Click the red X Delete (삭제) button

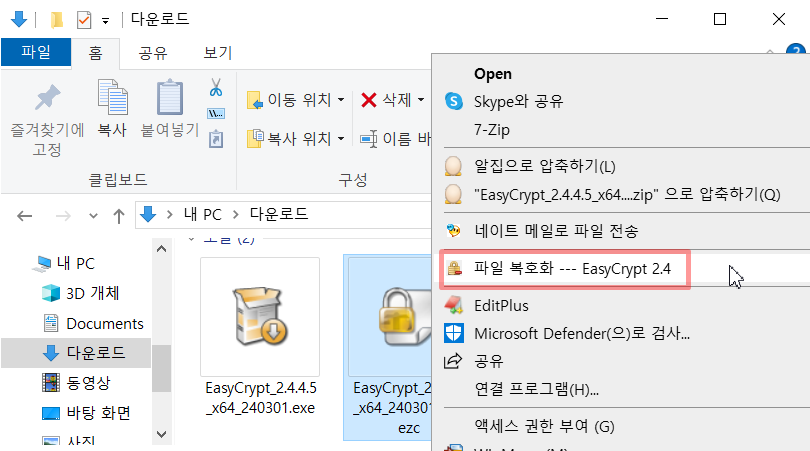point(386,100)
